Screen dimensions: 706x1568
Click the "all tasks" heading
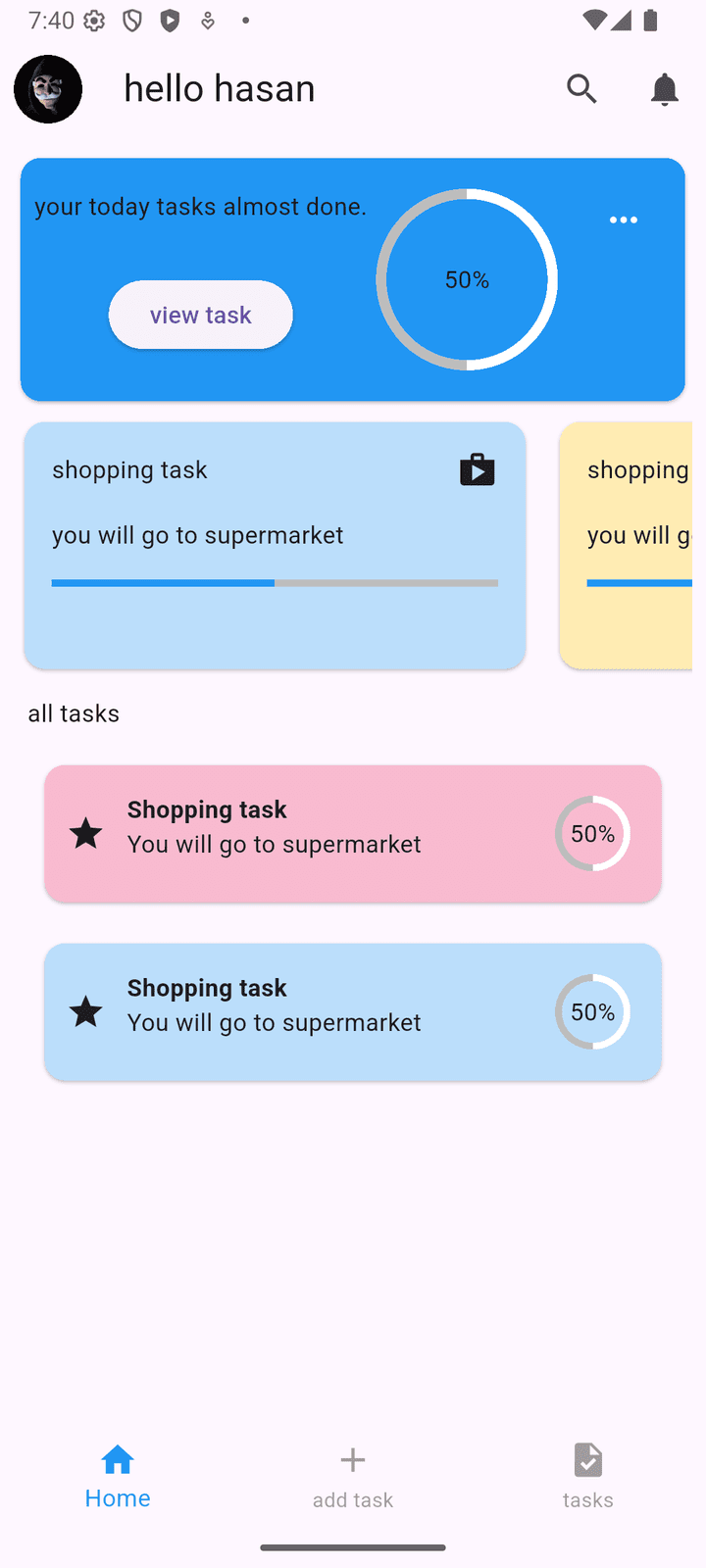click(74, 713)
